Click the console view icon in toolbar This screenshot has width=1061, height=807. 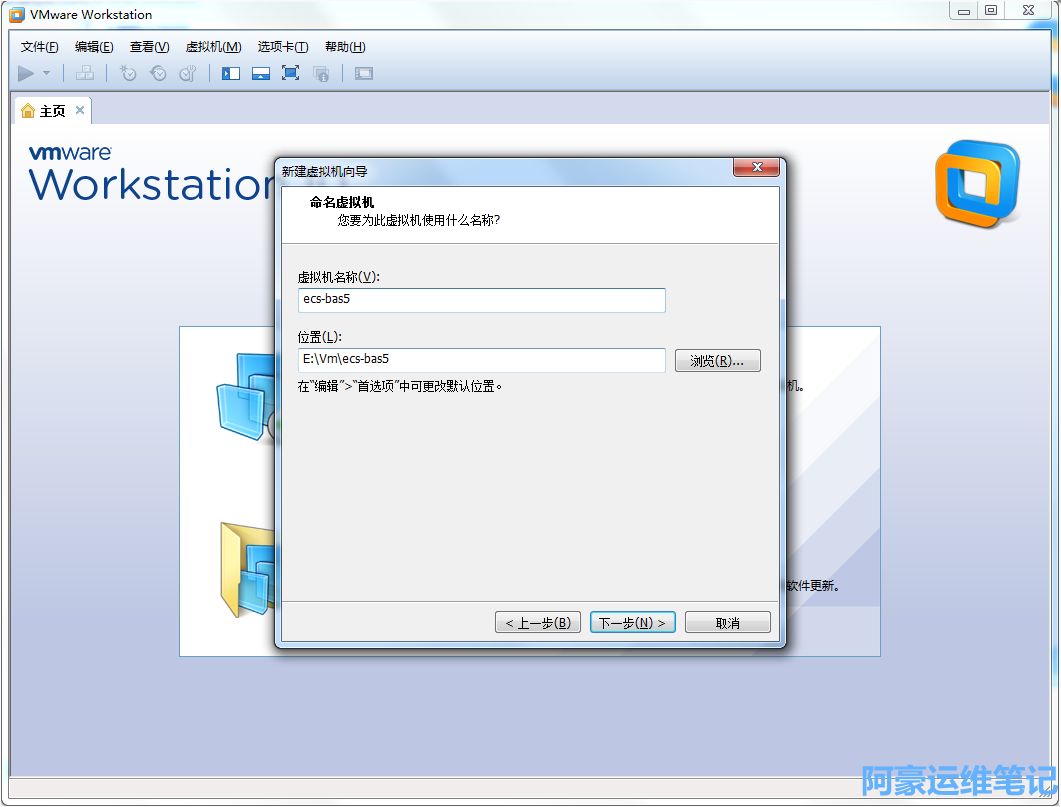[x=364, y=73]
